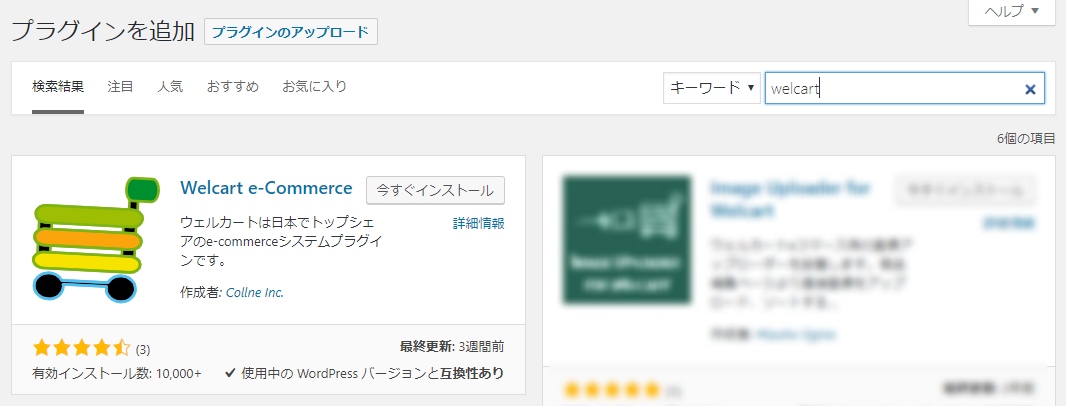Screen dimensions: 1066x406
Task: Switch to 注目 tab
Action: pos(120,87)
